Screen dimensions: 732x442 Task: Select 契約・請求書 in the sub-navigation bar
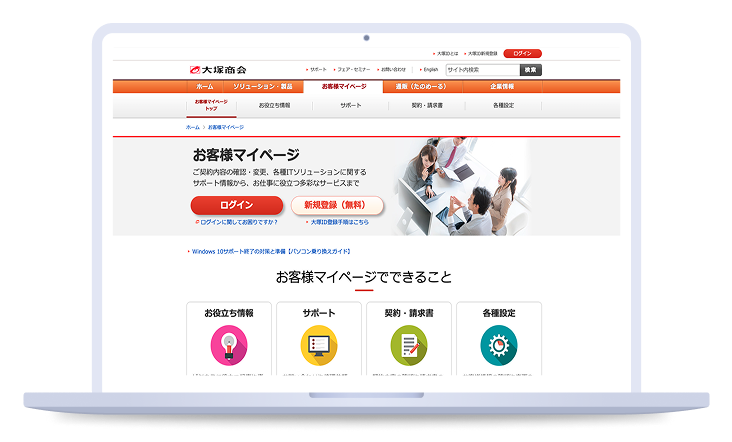pos(427,105)
